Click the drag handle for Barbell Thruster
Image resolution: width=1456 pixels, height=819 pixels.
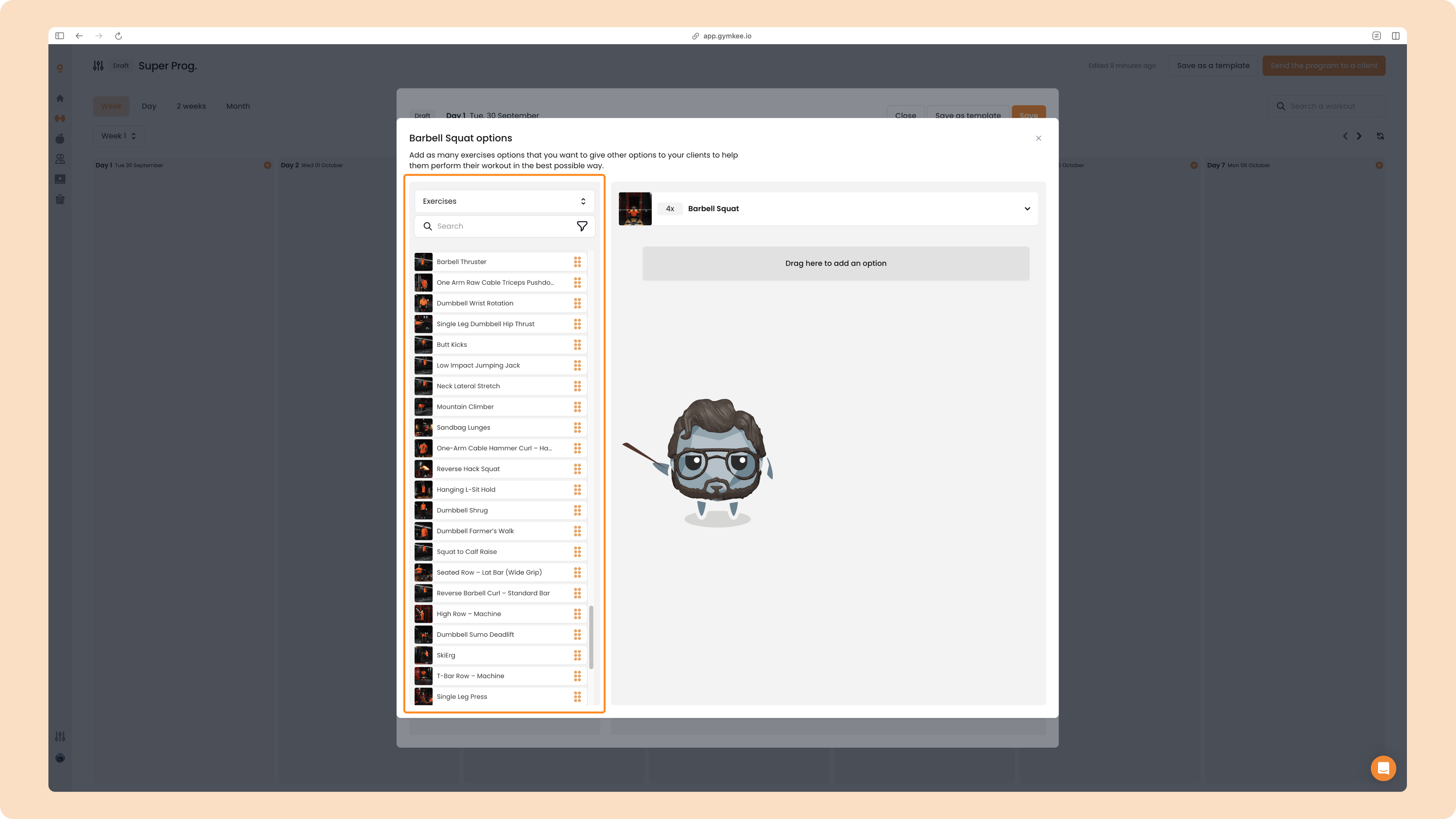click(x=577, y=262)
